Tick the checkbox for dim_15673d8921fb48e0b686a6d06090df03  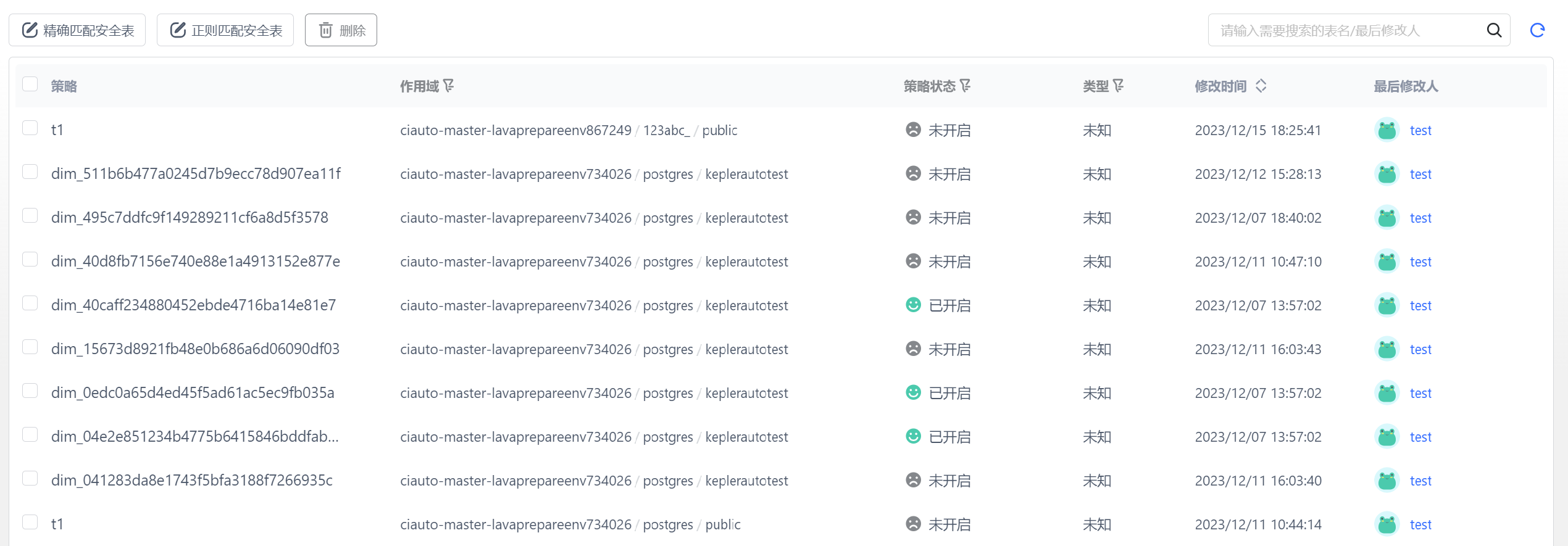point(30,347)
